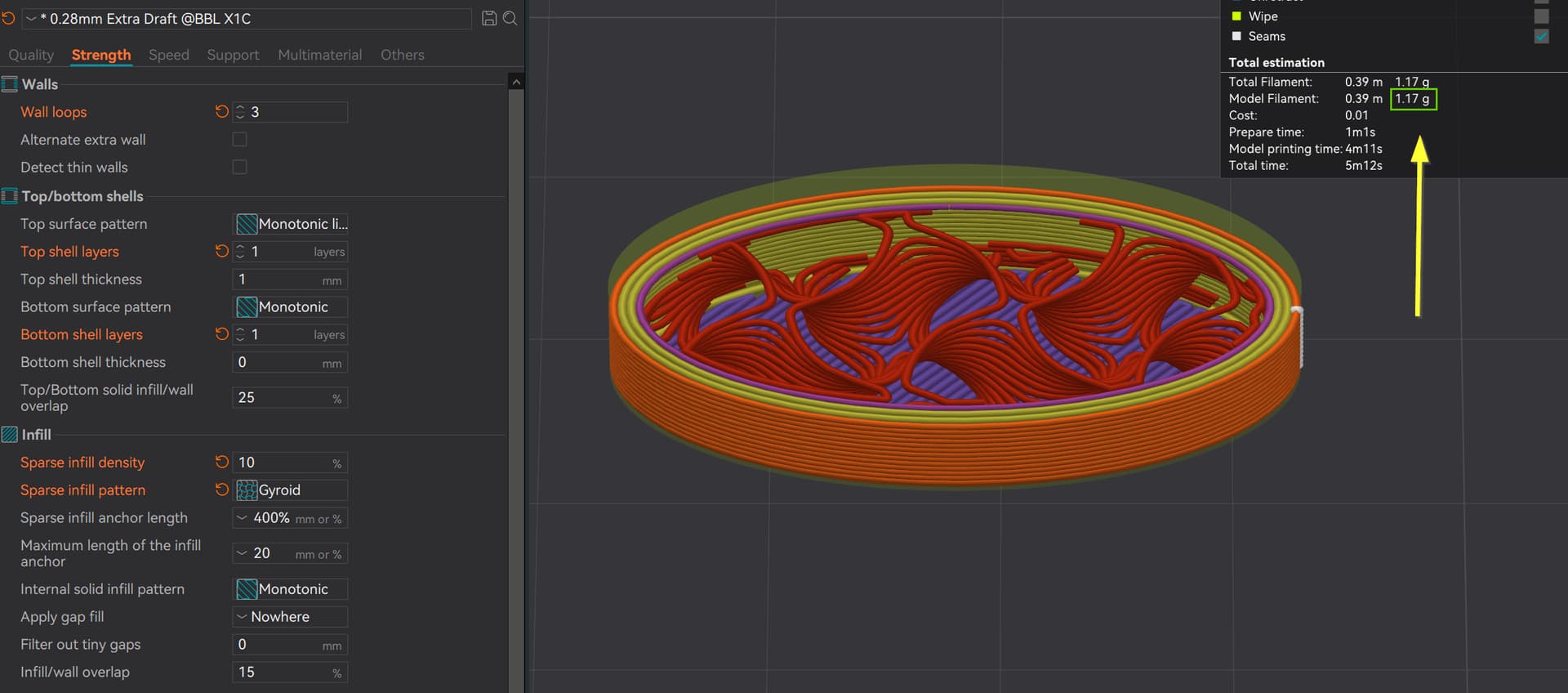Image resolution: width=1568 pixels, height=693 pixels.
Task: Click the Infill/wall overlap input field
Action: (290, 673)
